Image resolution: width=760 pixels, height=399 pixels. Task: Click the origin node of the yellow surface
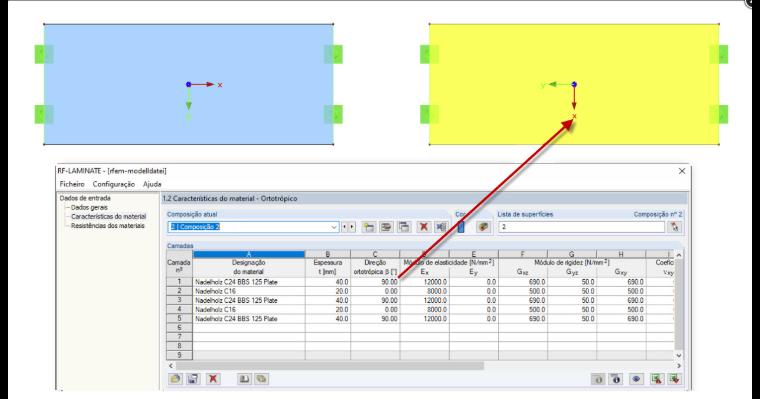coord(574,84)
